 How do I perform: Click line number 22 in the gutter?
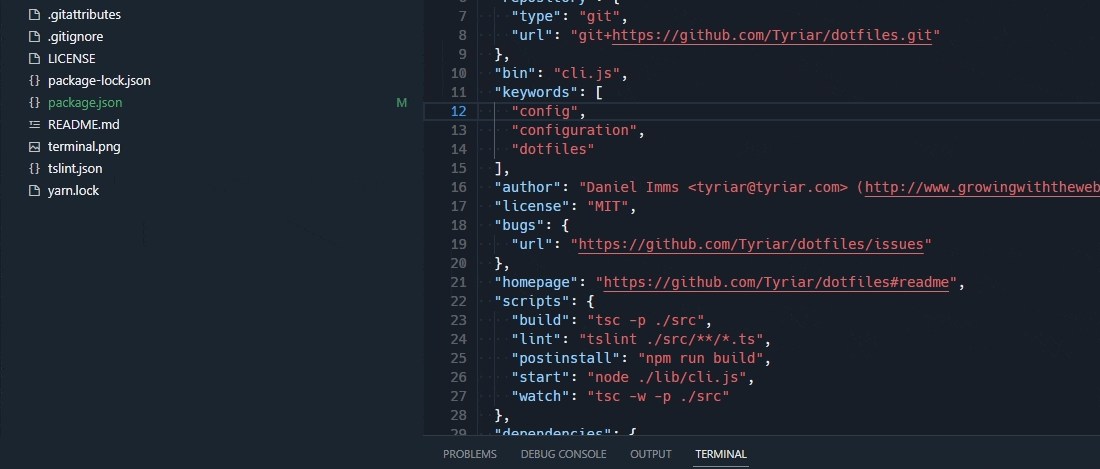pos(458,301)
